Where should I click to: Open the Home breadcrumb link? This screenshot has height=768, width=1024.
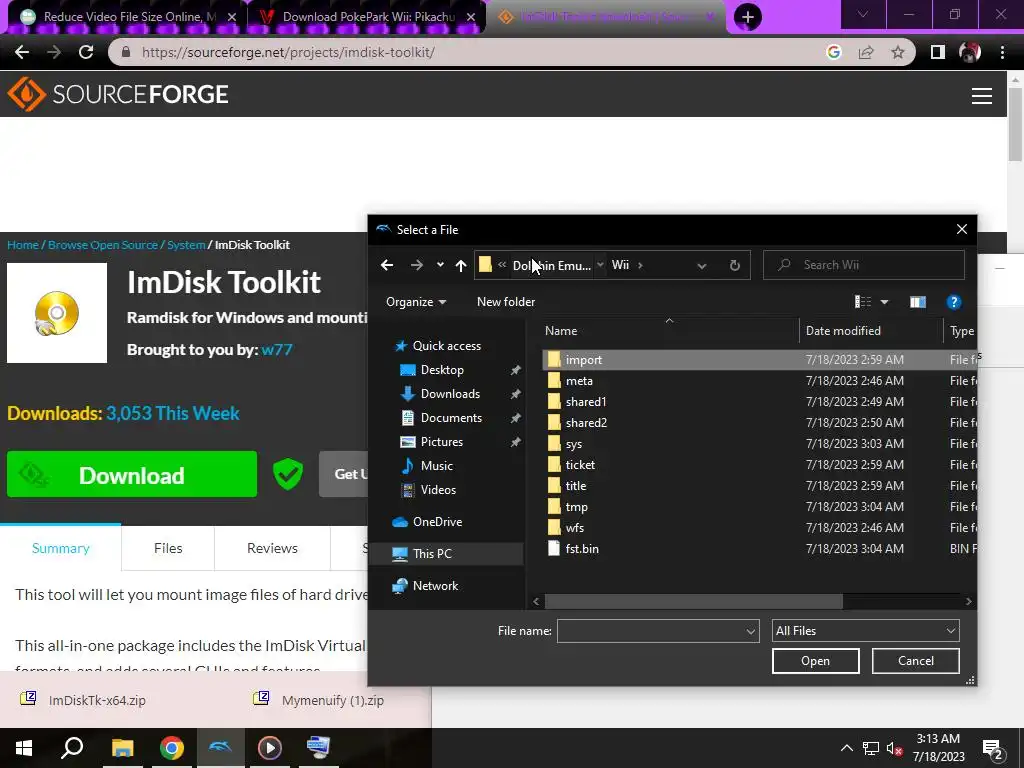tap(23, 245)
